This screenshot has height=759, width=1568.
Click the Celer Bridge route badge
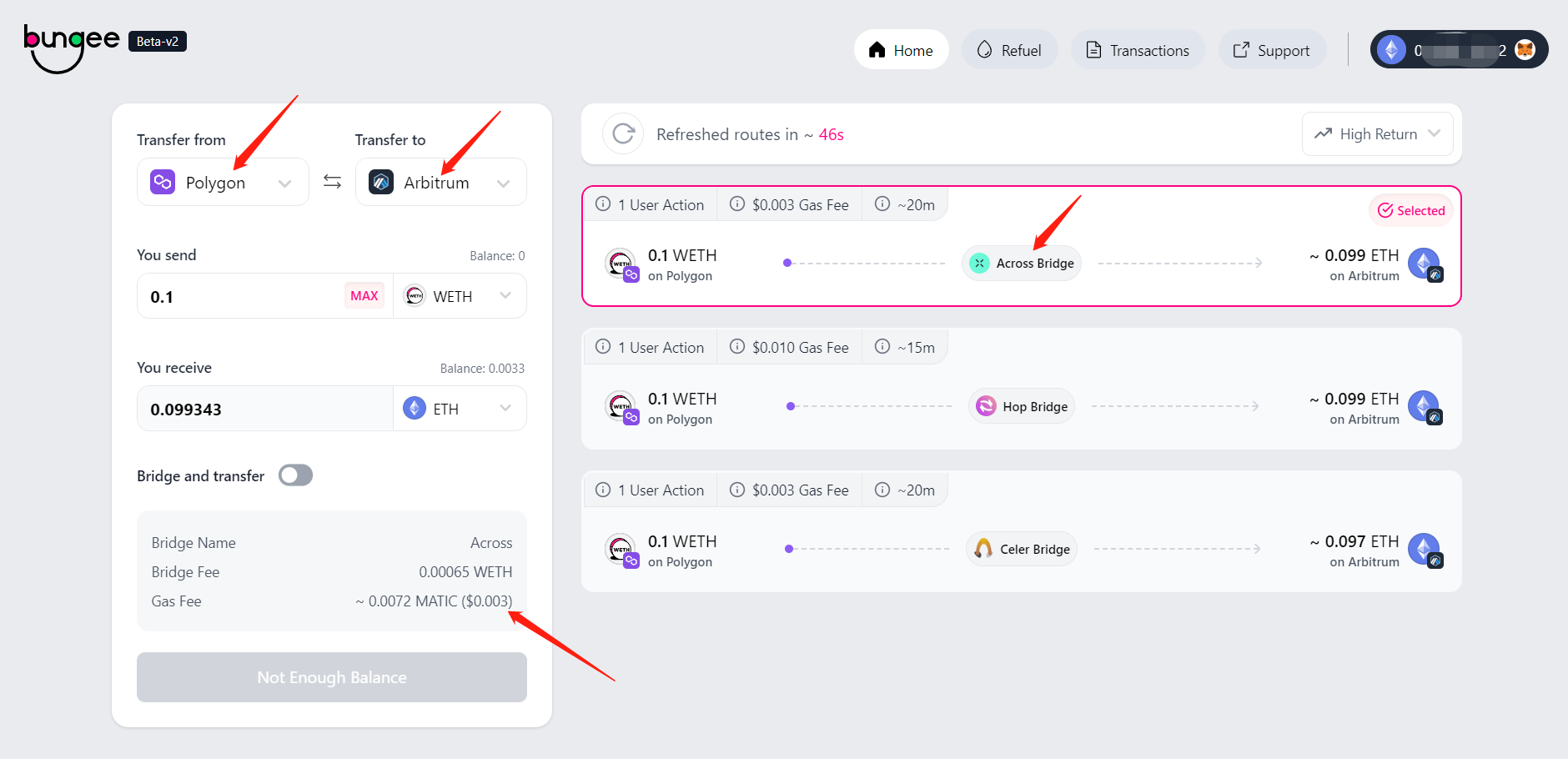[1022, 549]
